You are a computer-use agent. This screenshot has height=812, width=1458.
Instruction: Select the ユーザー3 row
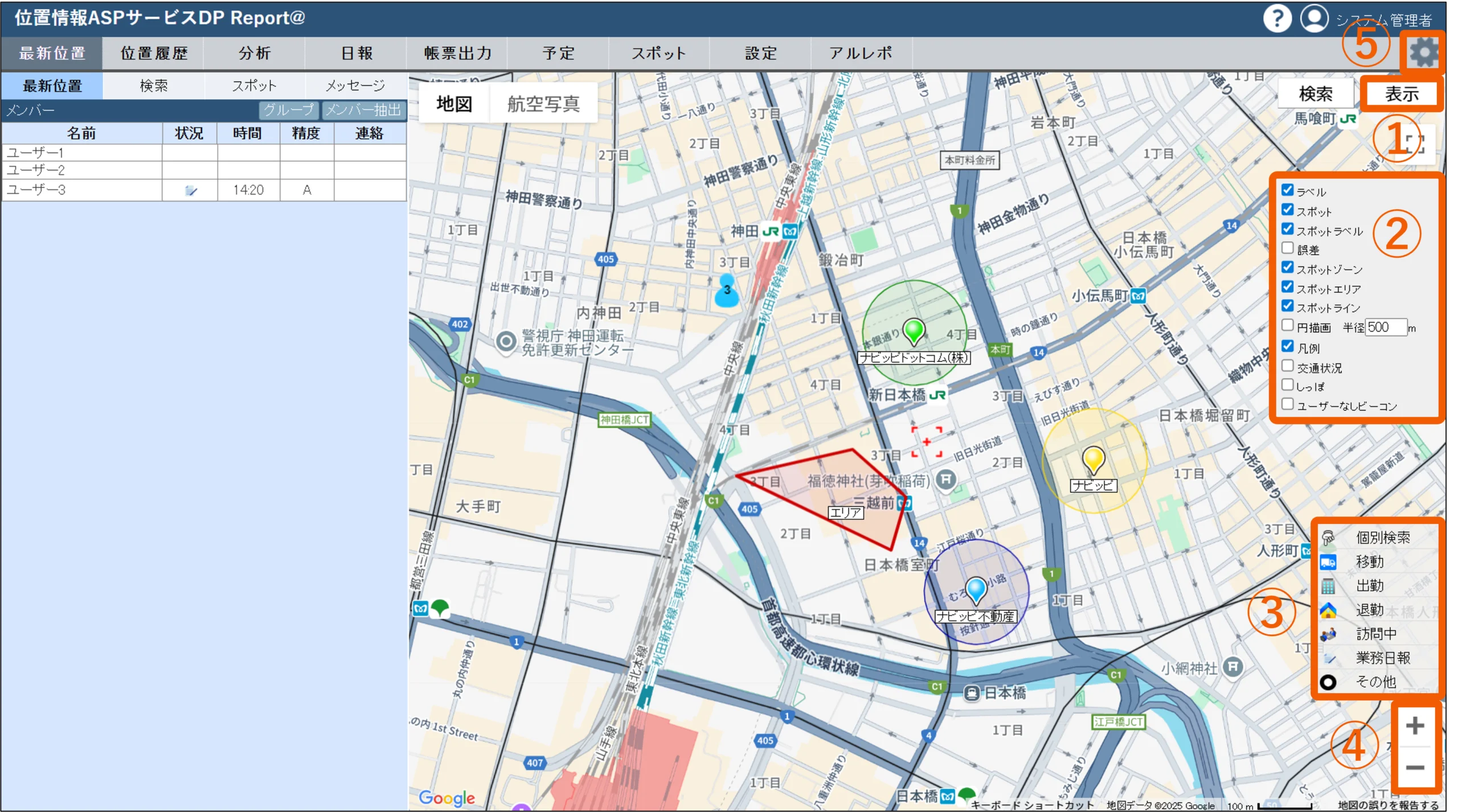click(x=204, y=190)
